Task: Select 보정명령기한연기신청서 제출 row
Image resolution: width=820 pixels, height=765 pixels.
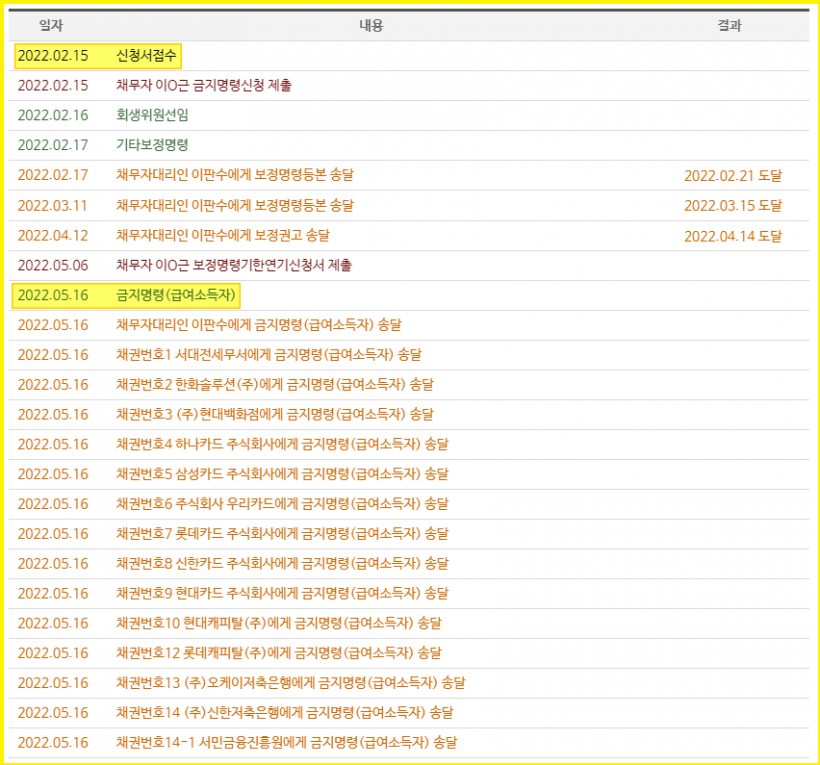Action: (409, 265)
